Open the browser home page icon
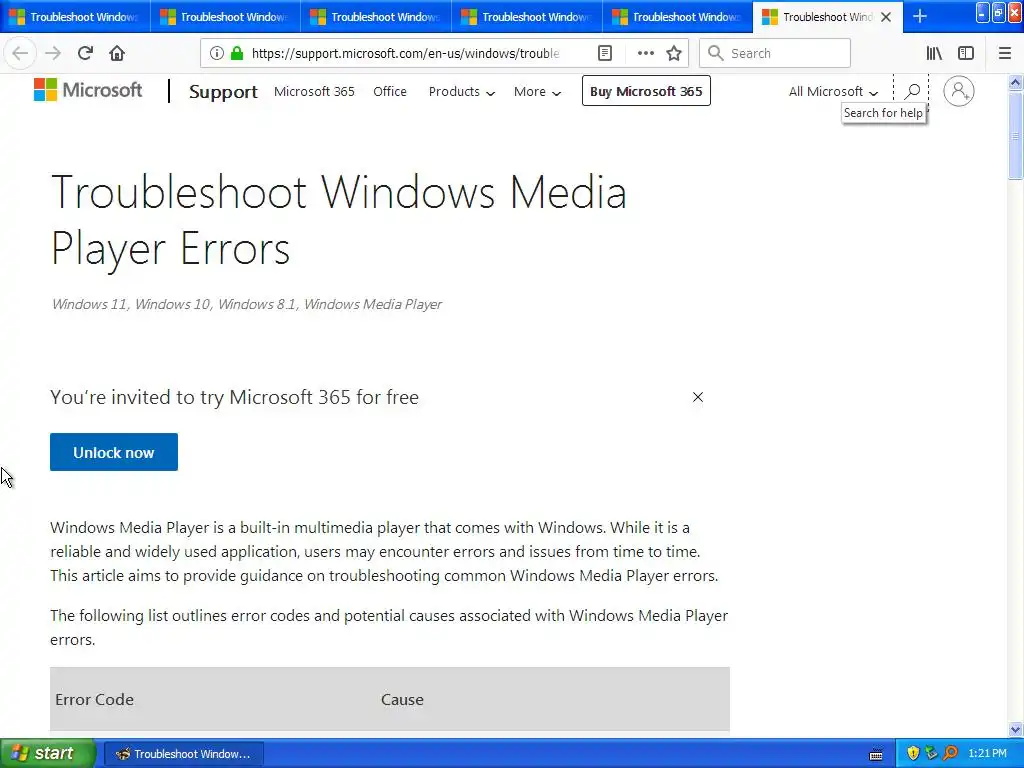Screen dimensions: 1024x768 pyautogui.click(x=117, y=54)
